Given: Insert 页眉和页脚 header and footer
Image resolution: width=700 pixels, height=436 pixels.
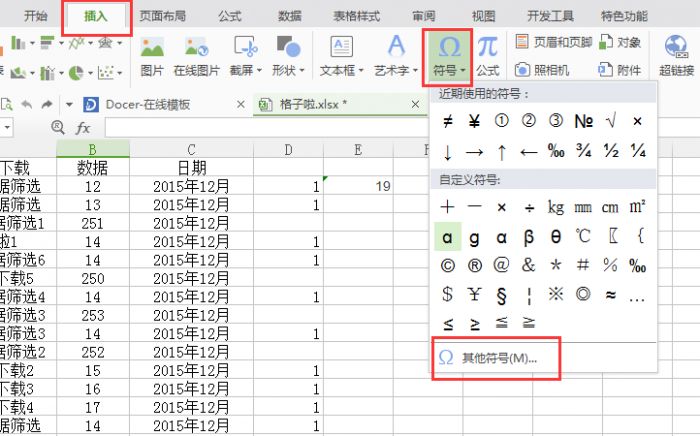Looking at the screenshot, I should pyautogui.click(x=554, y=42).
